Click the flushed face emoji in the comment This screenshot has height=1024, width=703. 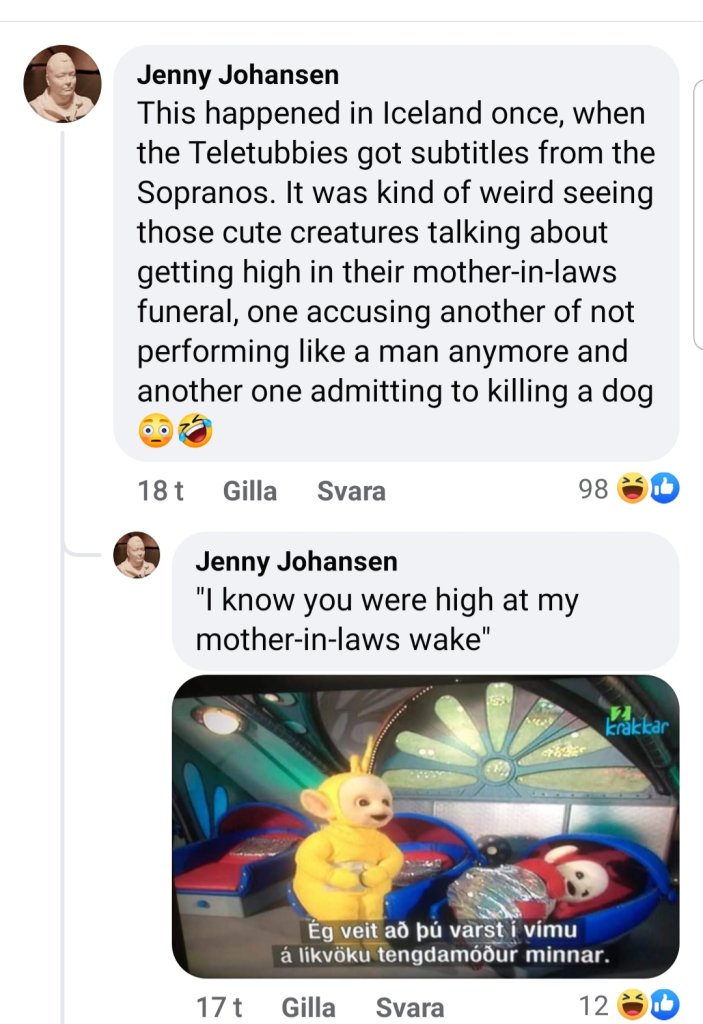point(155,432)
